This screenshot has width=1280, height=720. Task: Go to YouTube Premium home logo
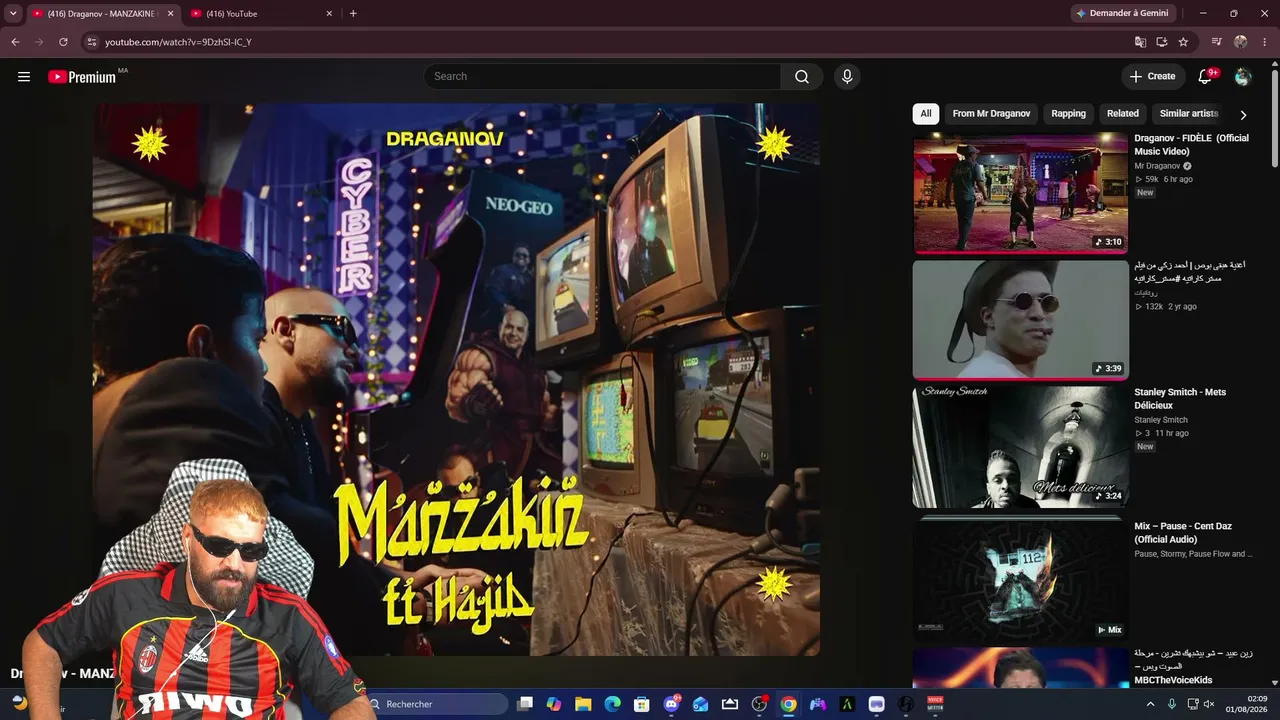(82, 77)
